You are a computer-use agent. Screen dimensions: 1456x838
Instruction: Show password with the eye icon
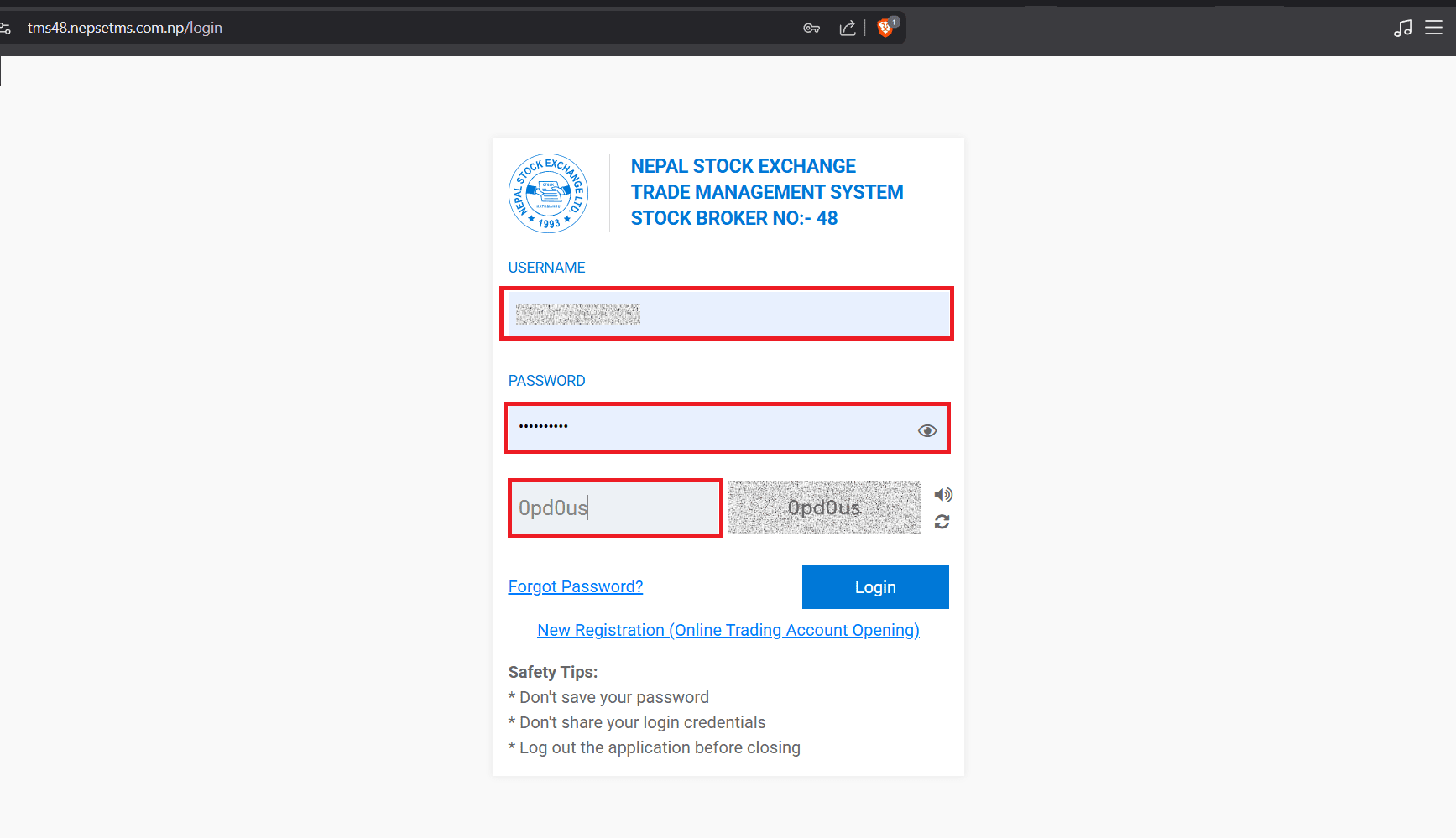pos(927,430)
